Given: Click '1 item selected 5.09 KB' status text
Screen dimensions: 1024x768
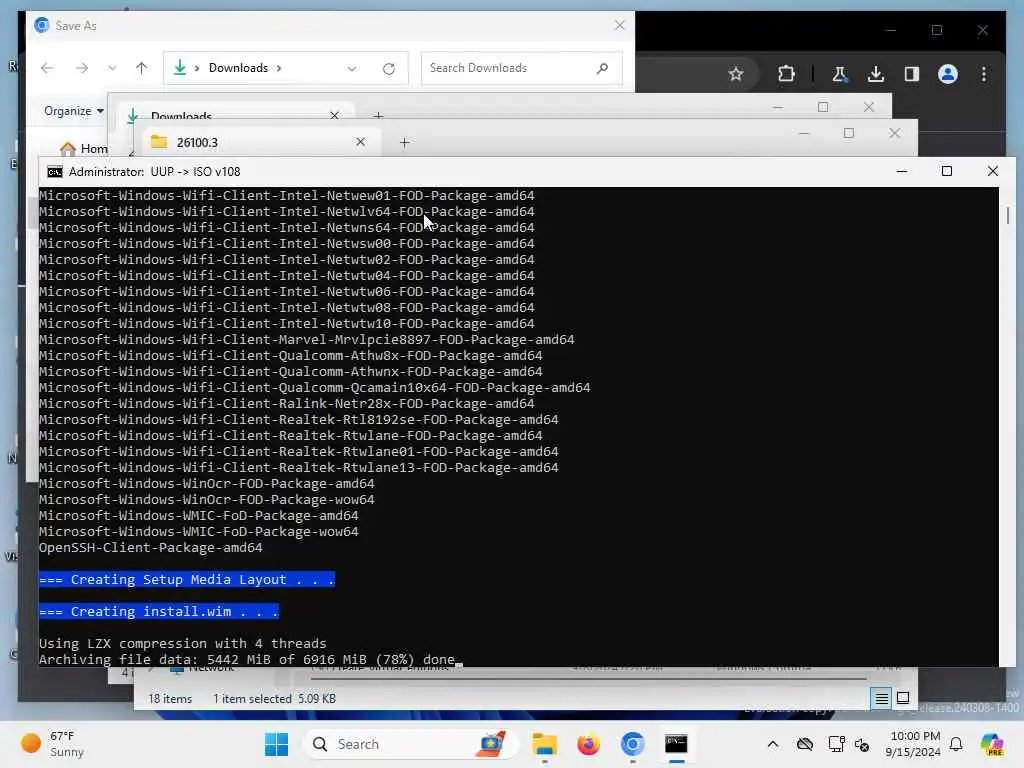Looking at the screenshot, I should (274, 699).
